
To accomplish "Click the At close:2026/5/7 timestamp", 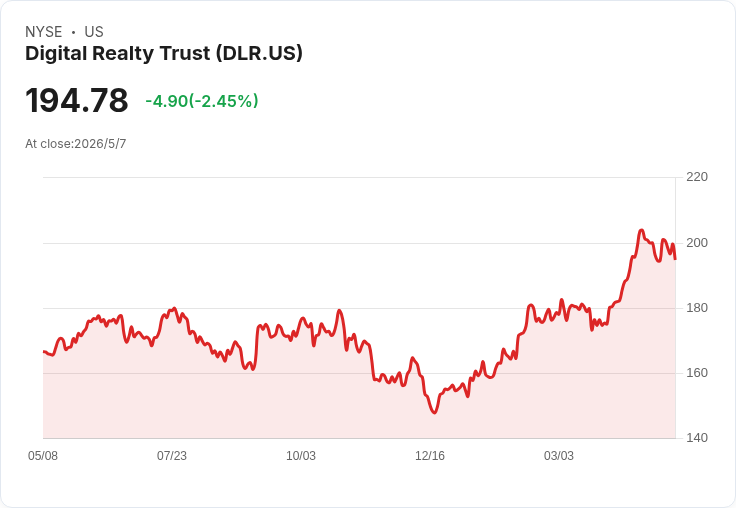I will coord(76,144).
